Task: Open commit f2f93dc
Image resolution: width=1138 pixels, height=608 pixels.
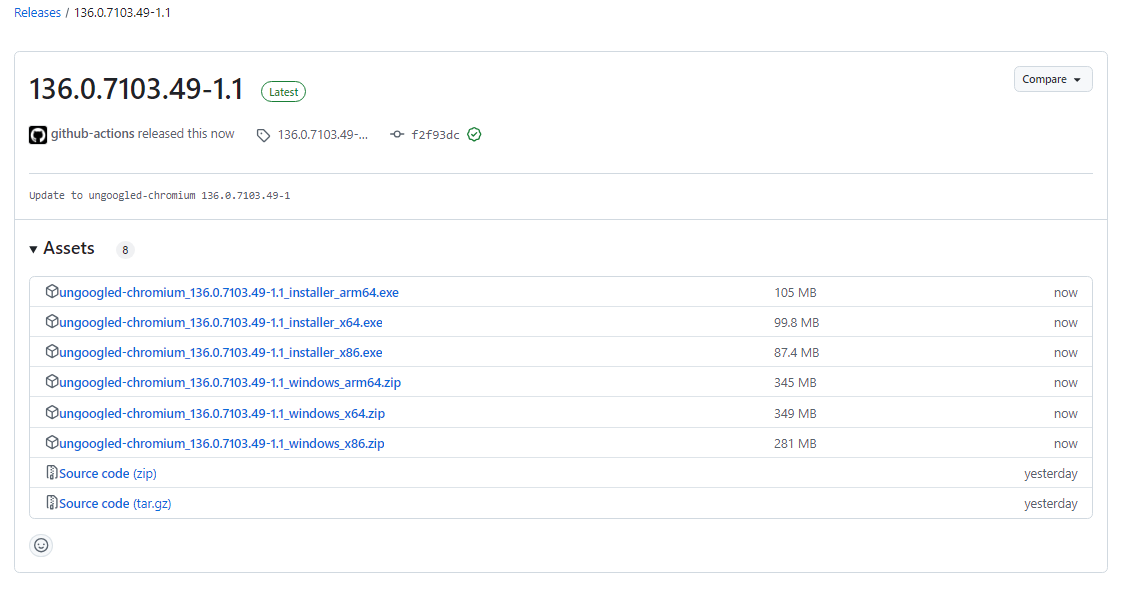Action: click(x=435, y=134)
